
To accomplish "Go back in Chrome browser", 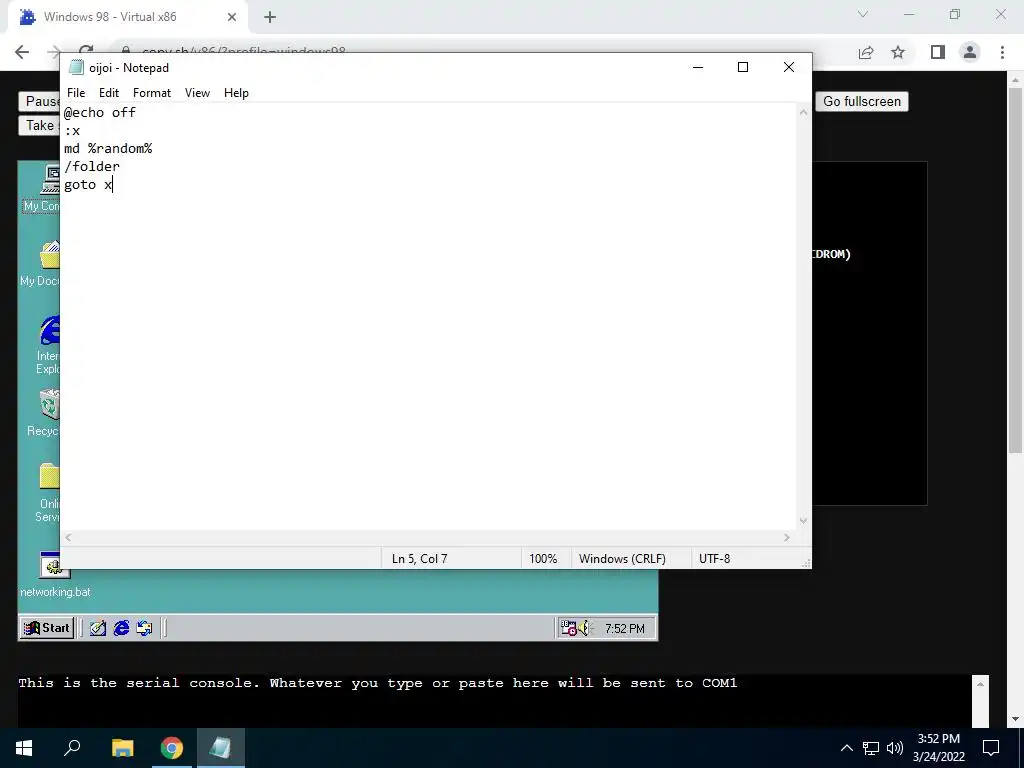I will coord(22,52).
